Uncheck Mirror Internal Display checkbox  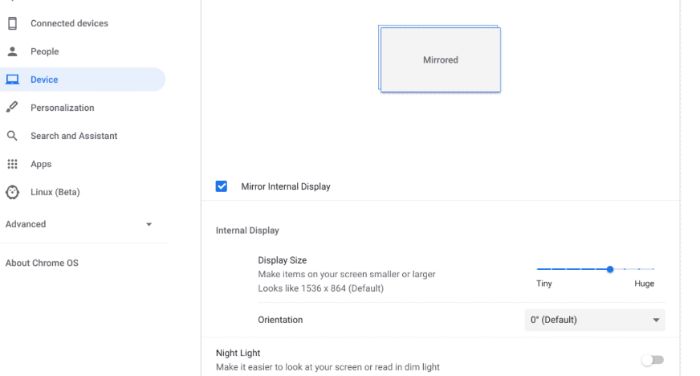point(221,186)
